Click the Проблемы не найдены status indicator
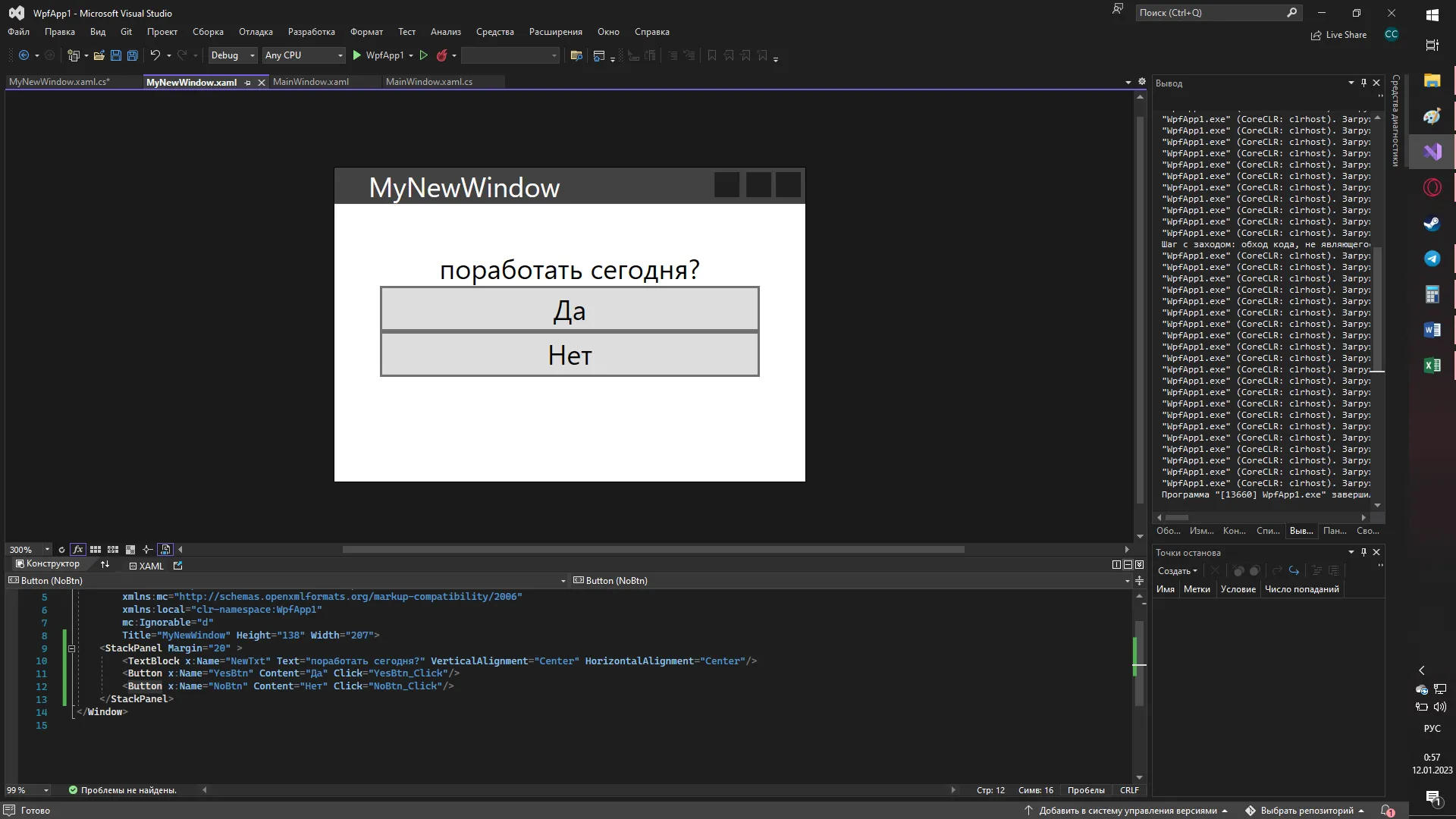 (x=122, y=790)
